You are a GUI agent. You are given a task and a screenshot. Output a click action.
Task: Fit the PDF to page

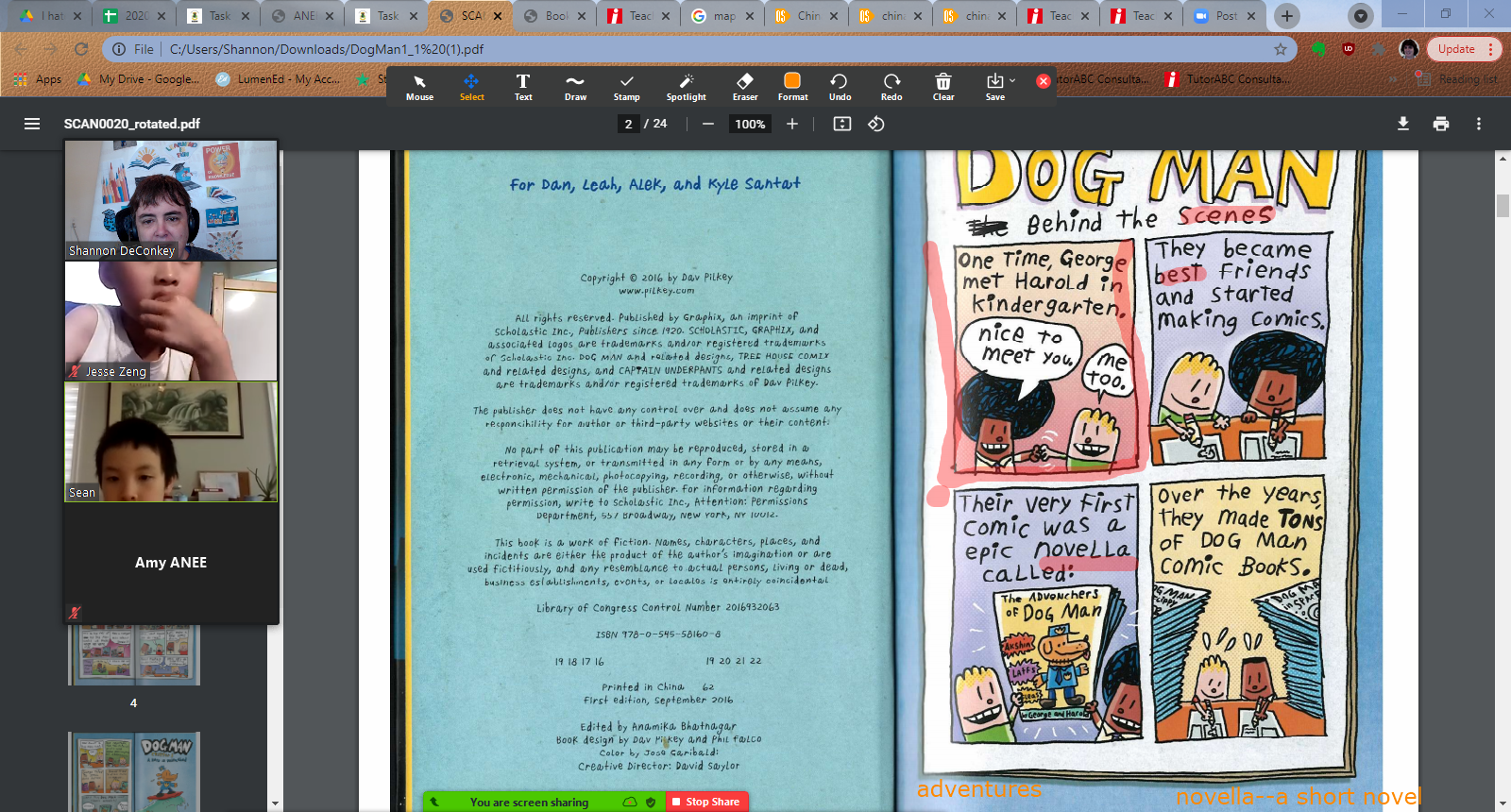click(842, 124)
